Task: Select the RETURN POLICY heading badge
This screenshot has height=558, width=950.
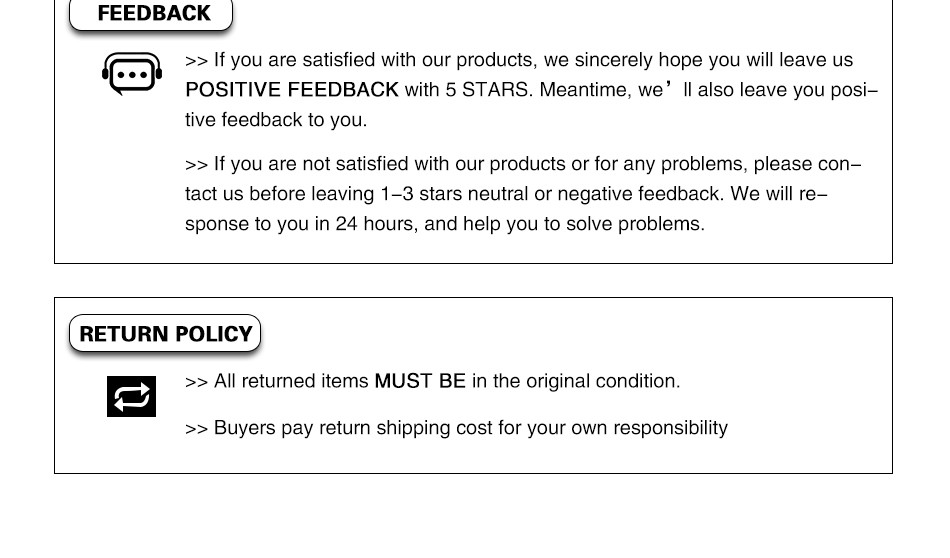Action: click(x=165, y=334)
